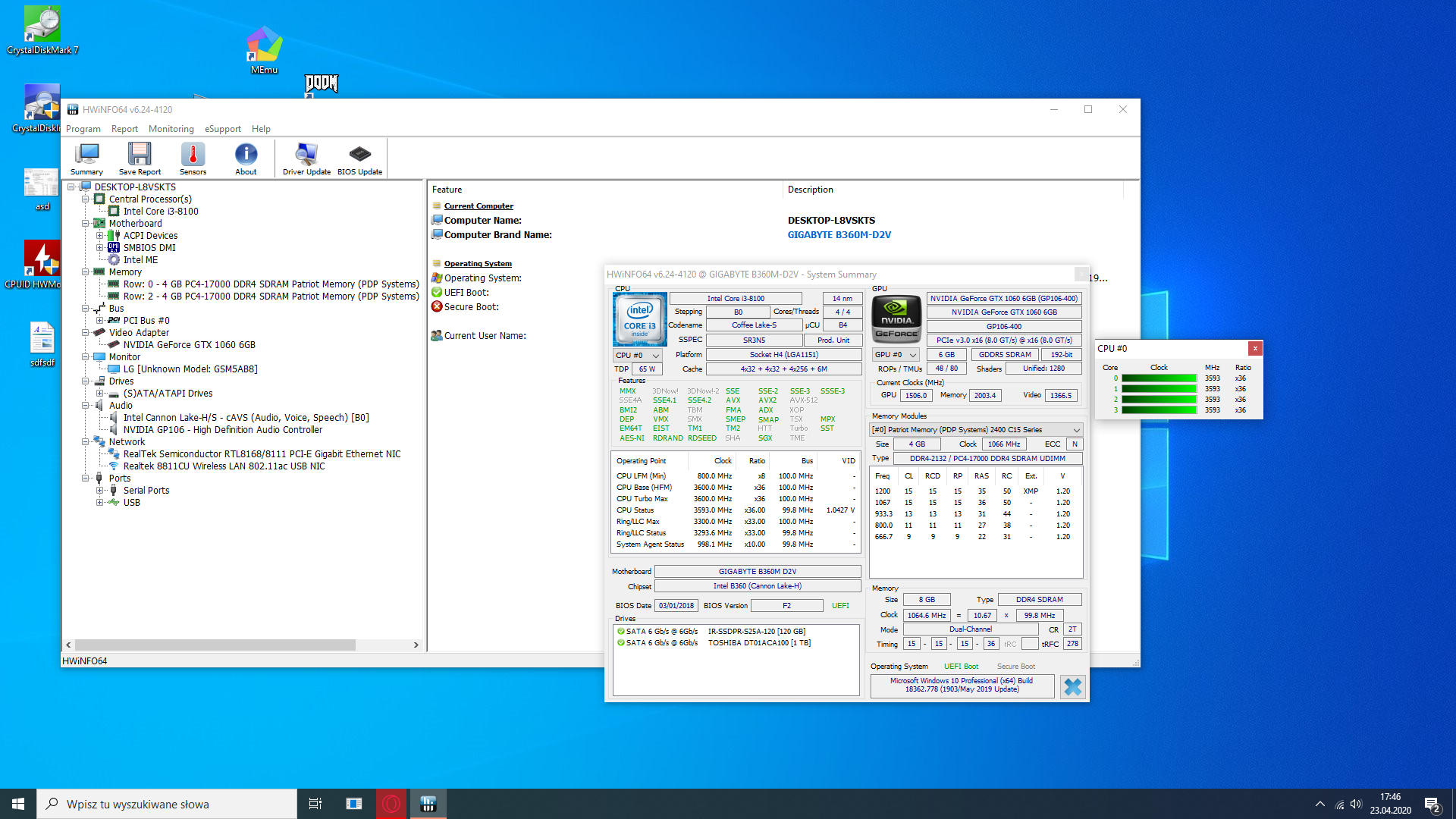This screenshot has width=1456, height=819.
Task: Select the CPUID HWMonitor desktop icon
Action: (x=33, y=265)
